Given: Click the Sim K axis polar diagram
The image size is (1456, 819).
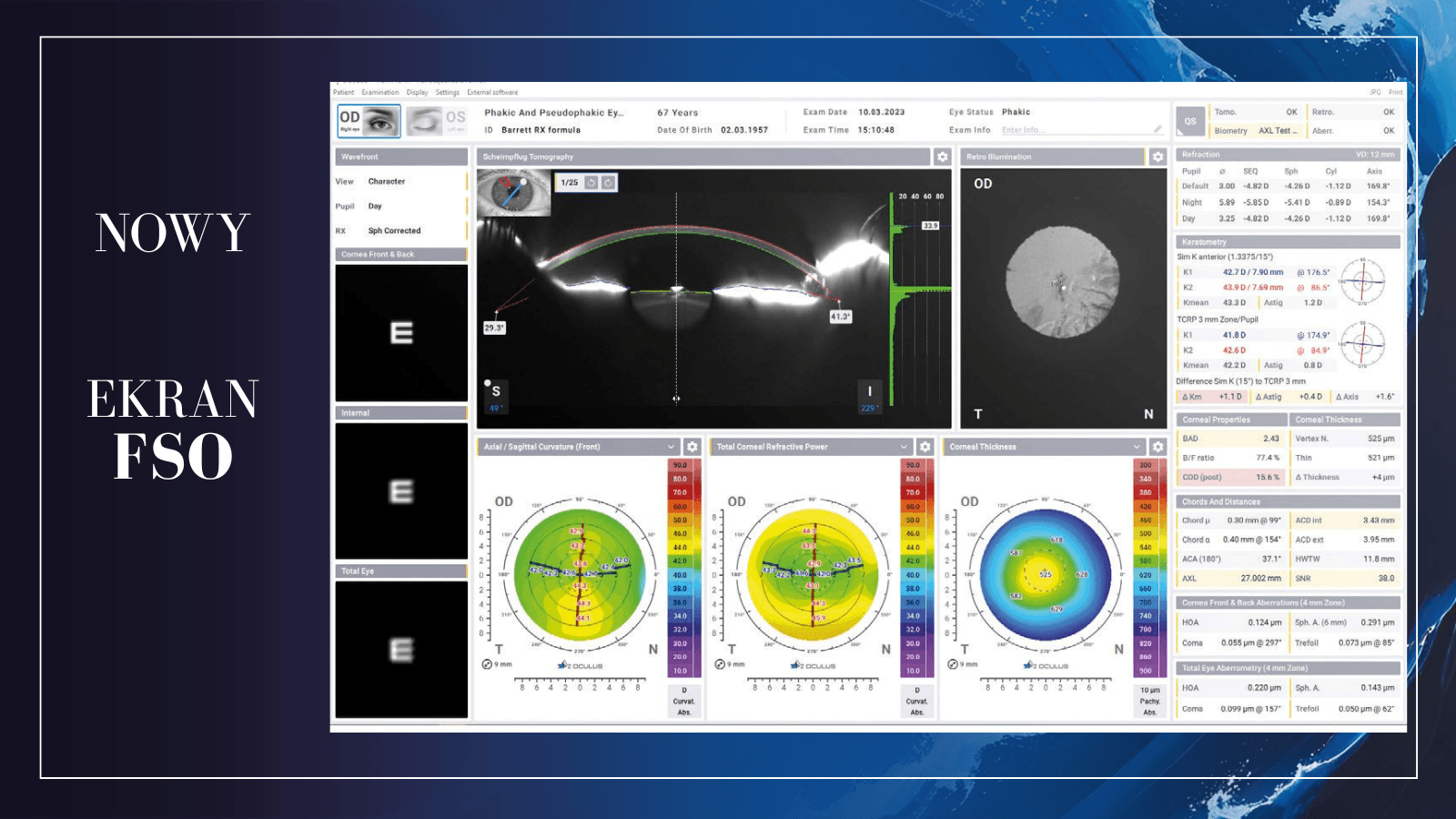Looking at the screenshot, I should [1362, 281].
